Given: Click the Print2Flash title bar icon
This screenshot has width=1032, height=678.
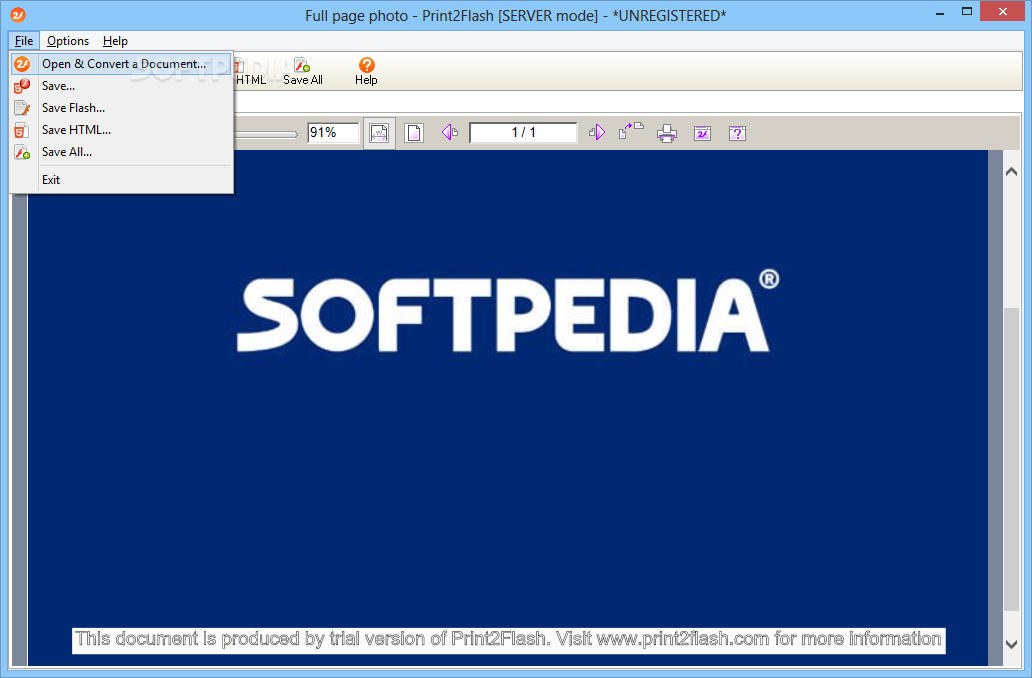Looking at the screenshot, I should [x=18, y=14].
